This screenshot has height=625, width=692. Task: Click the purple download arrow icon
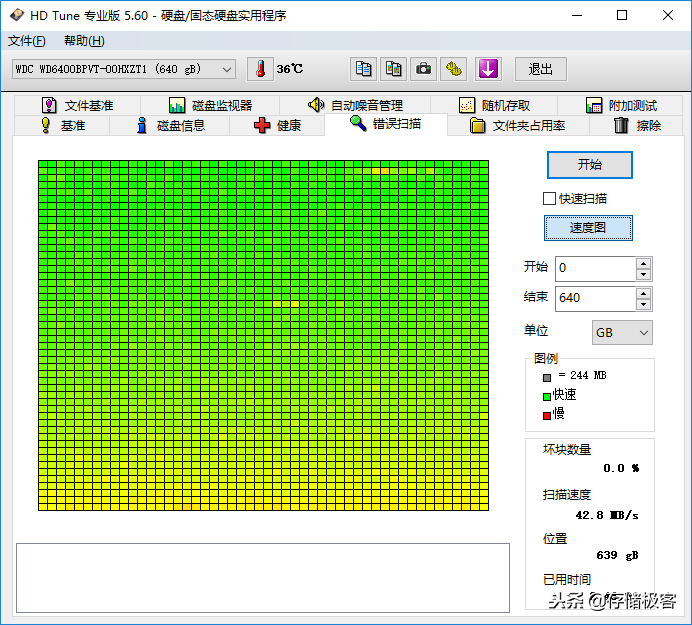[x=488, y=69]
